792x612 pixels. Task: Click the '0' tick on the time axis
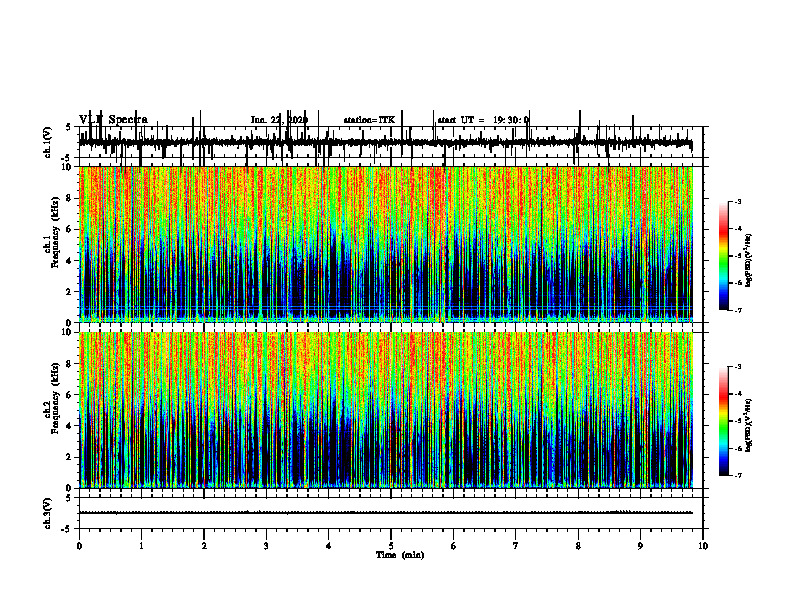coord(79,546)
